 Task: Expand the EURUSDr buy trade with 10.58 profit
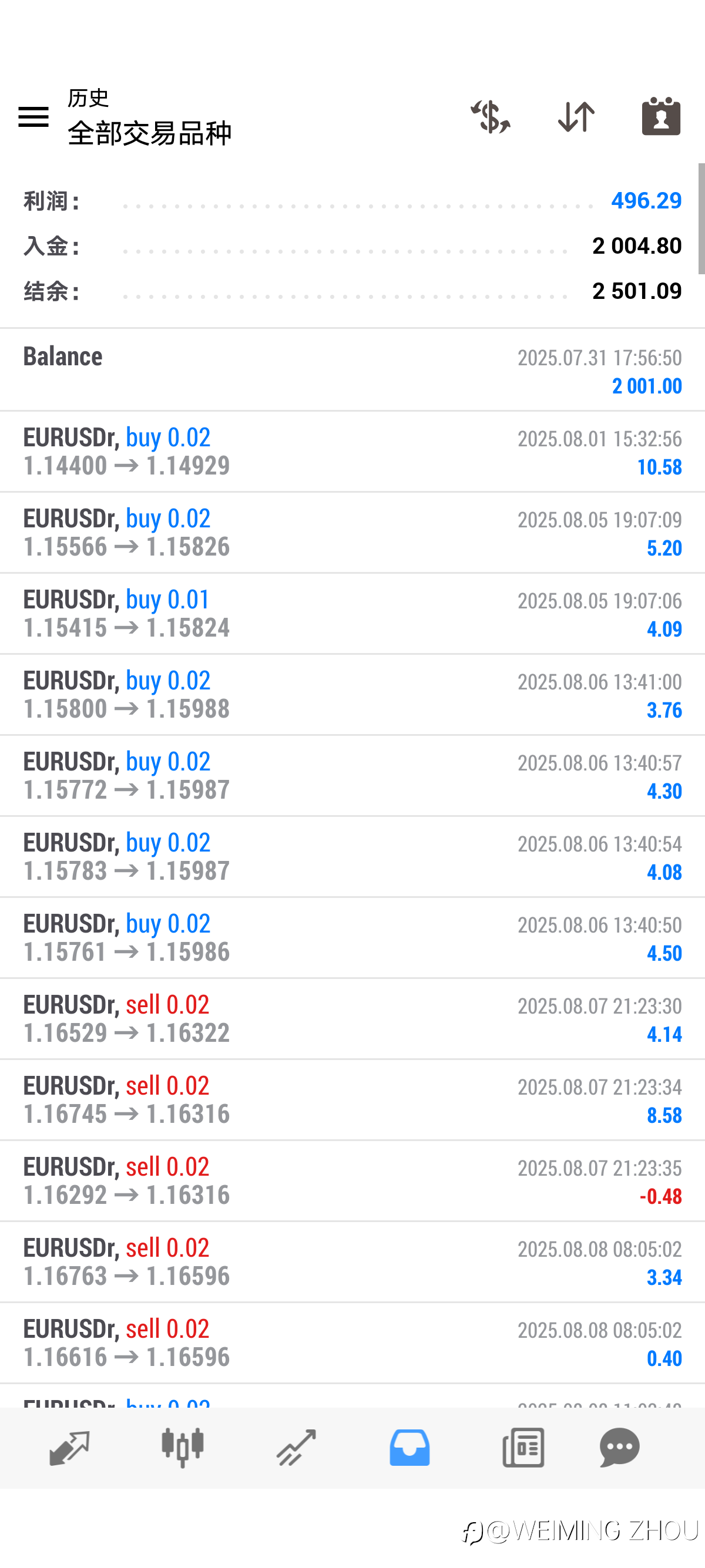click(352, 452)
